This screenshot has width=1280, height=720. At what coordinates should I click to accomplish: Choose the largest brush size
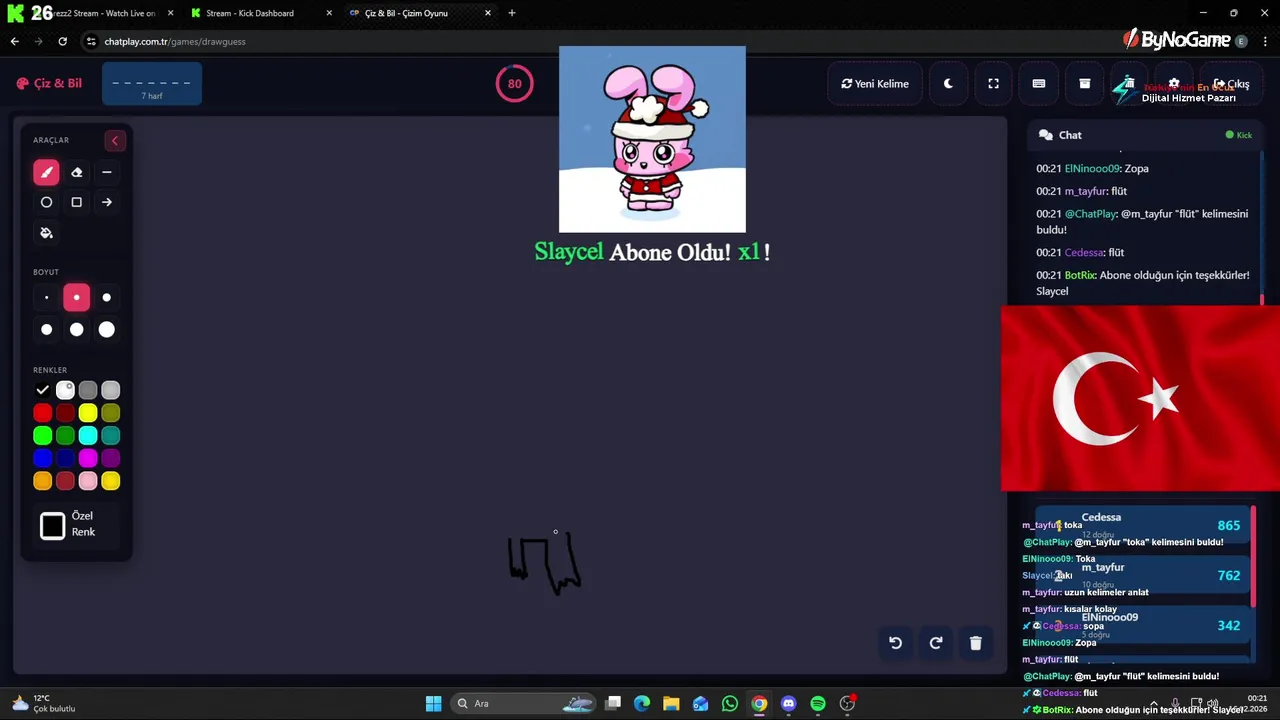(x=106, y=329)
